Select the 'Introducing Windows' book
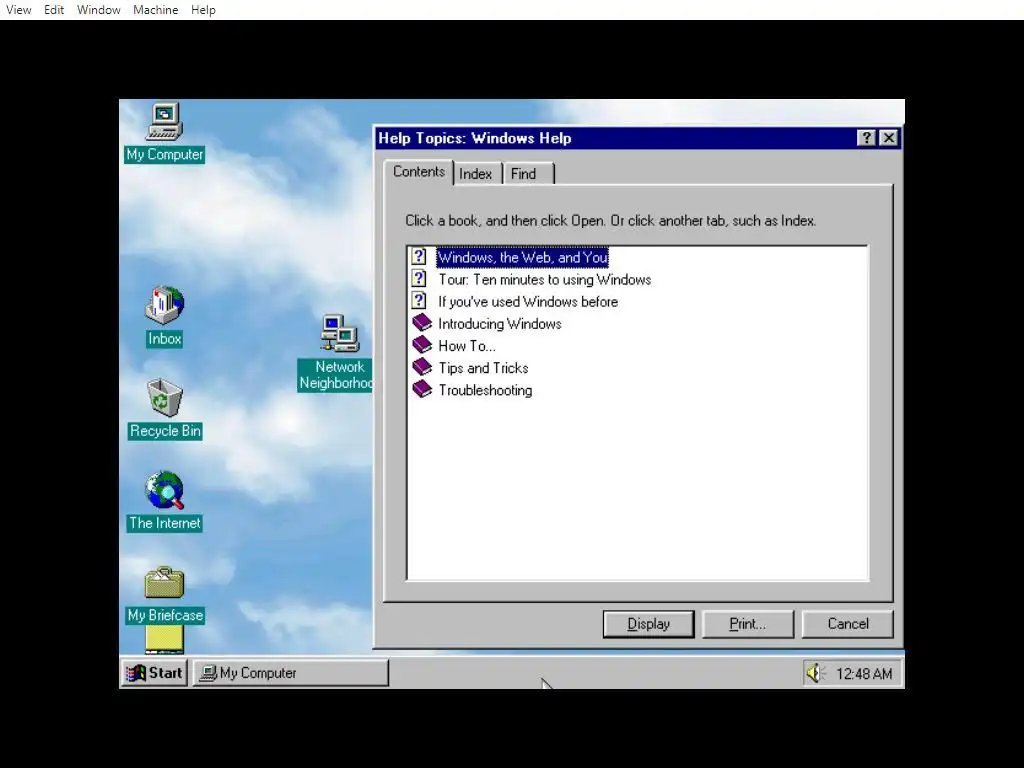The width and height of the screenshot is (1024, 768). [x=500, y=324]
